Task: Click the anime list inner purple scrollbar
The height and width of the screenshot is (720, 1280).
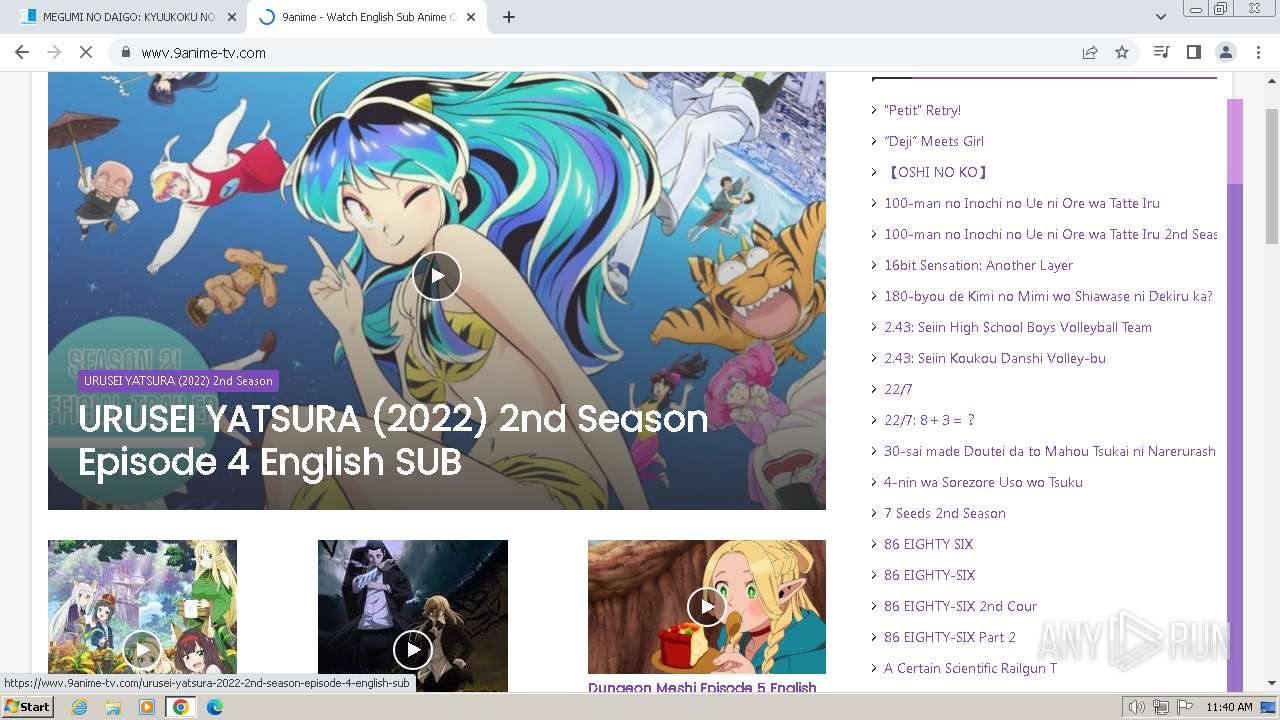Action: click(1235, 142)
